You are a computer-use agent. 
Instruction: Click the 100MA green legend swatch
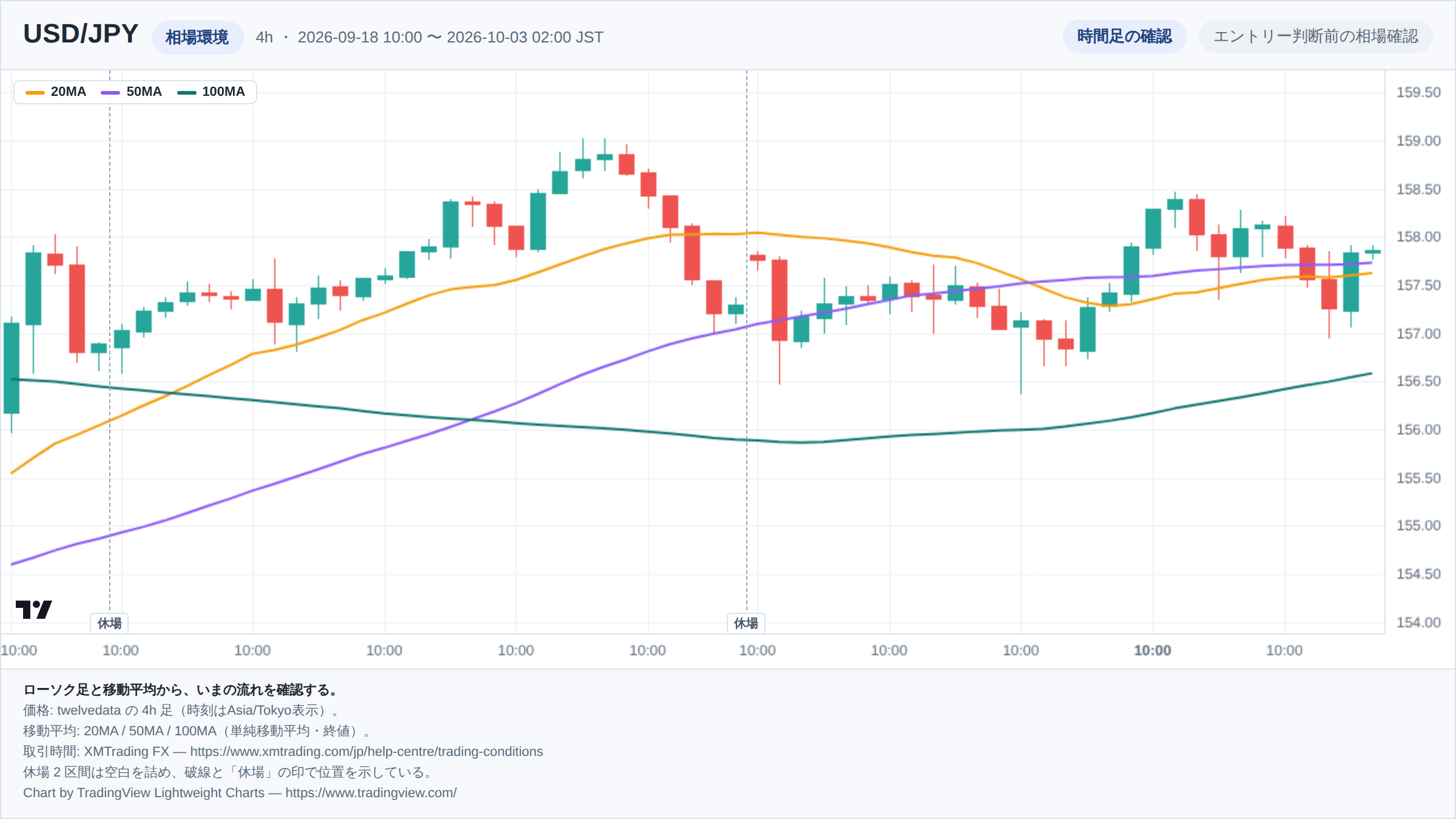pyautogui.click(x=186, y=92)
